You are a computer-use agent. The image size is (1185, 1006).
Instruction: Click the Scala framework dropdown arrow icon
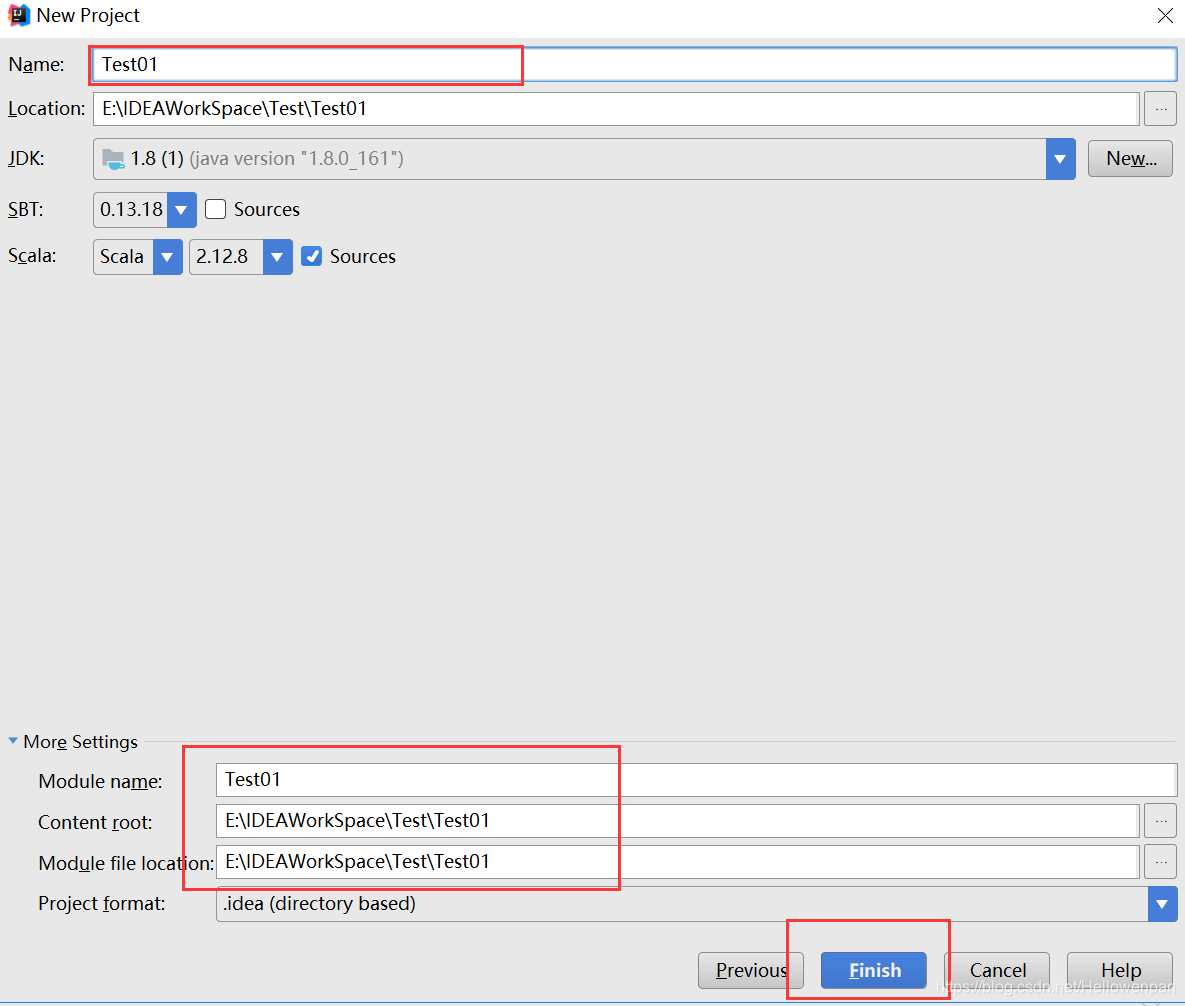pyautogui.click(x=167, y=256)
